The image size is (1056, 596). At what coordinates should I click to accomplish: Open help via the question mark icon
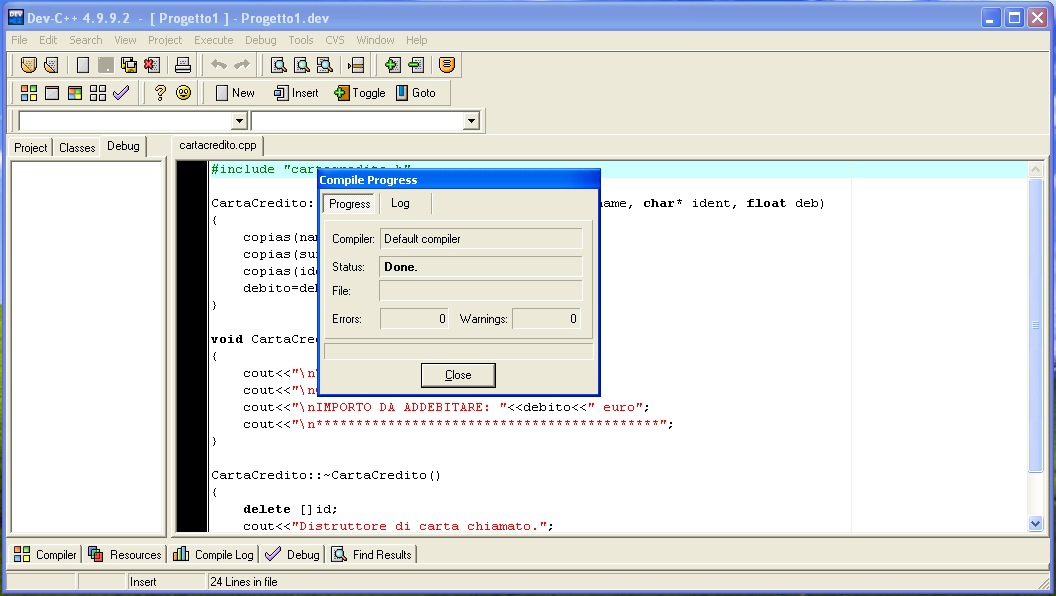point(159,93)
